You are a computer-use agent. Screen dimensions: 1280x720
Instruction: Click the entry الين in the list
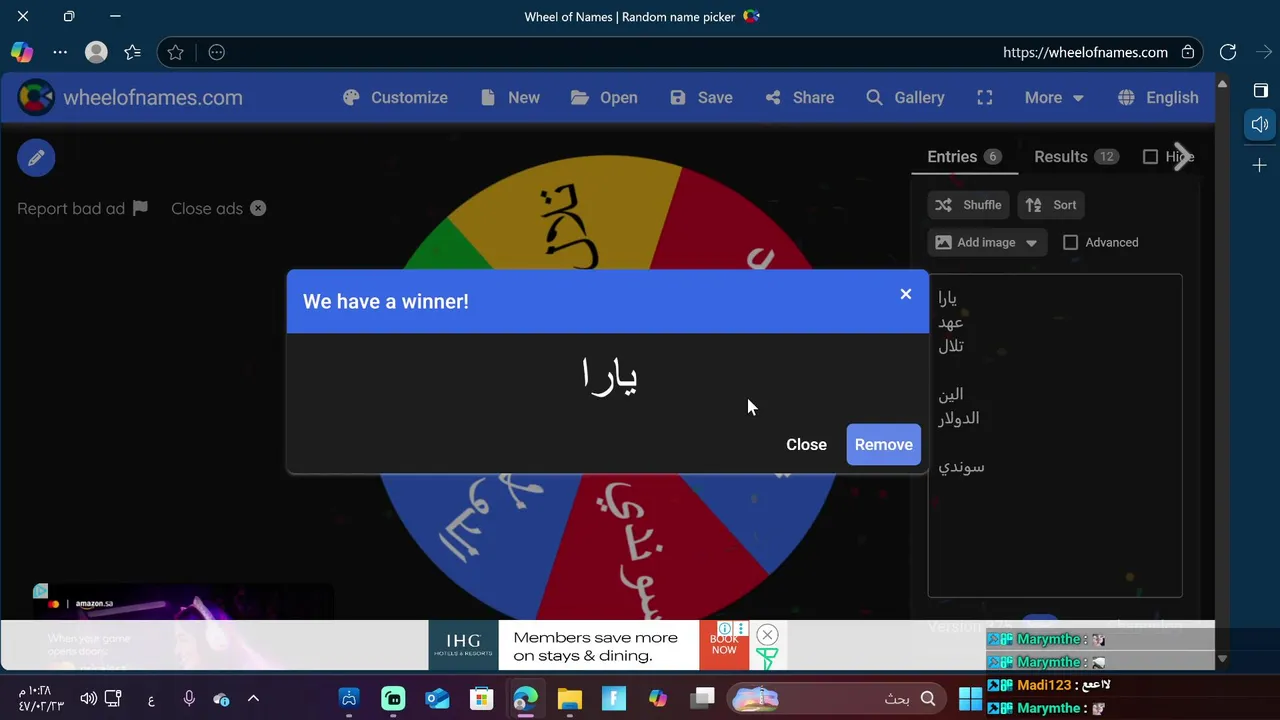tap(951, 394)
